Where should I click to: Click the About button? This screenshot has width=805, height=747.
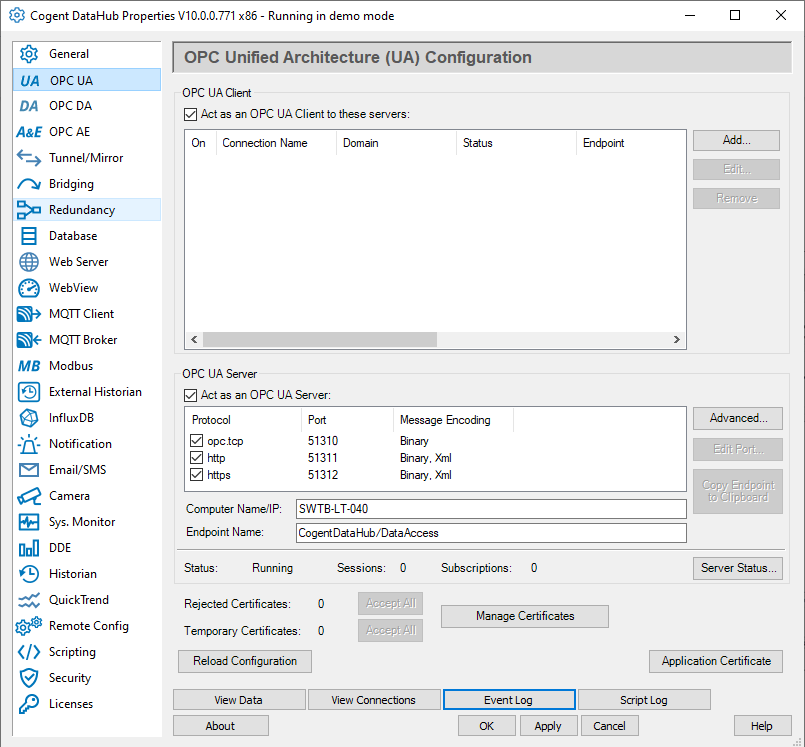pyautogui.click(x=220, y=726)
